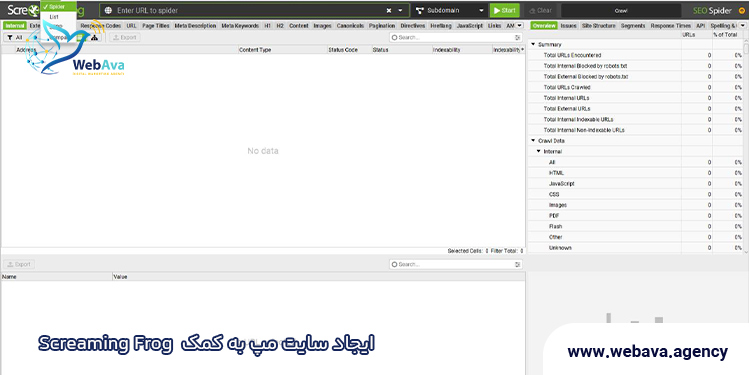
Task: Open the JavaScript tab
Action: click(x=470, y=26)
